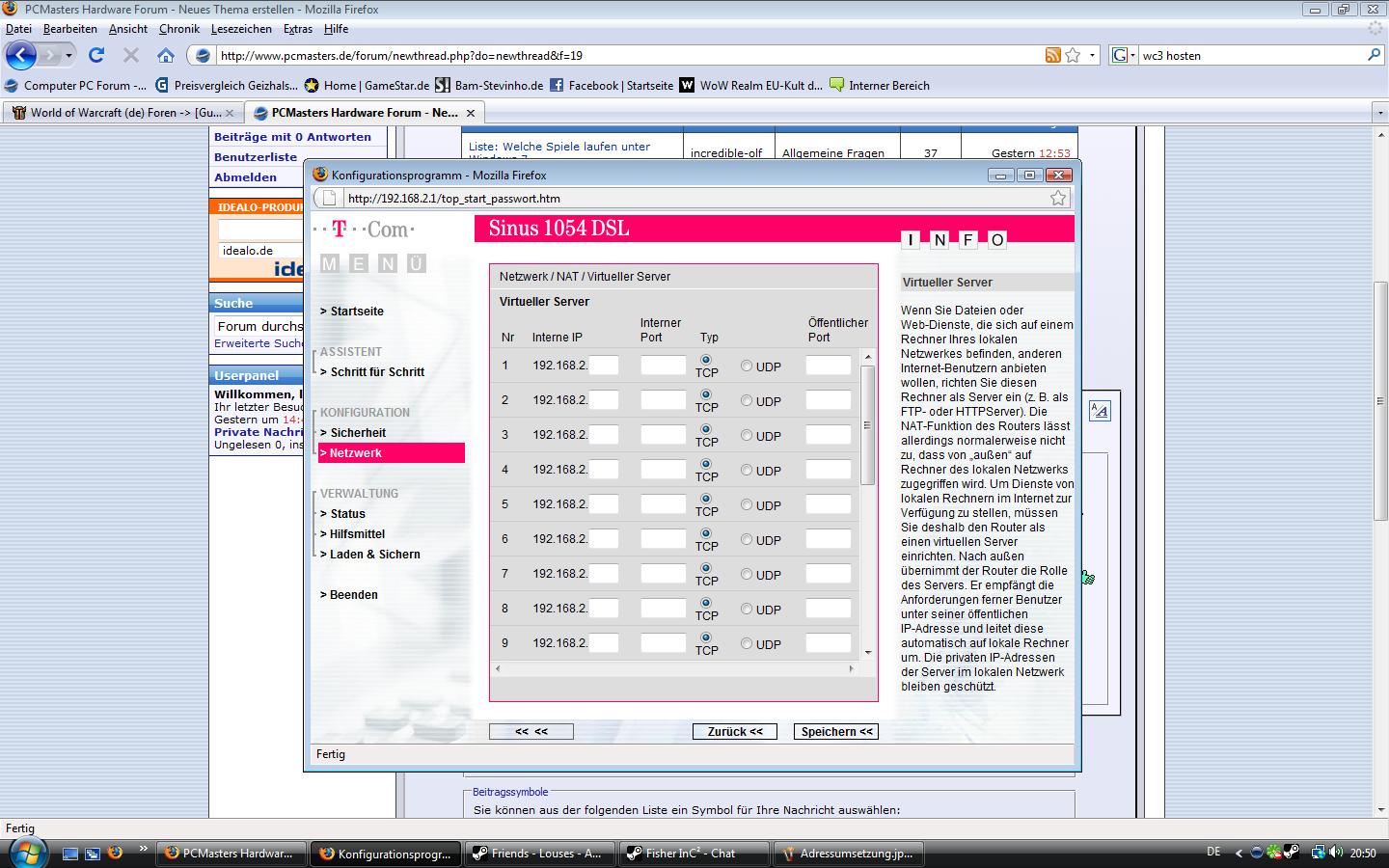Open Preisvergleich Geizhals bookmark
Image resolution: width=1389 pixels, height=868 pixels.
coord(227,85)
